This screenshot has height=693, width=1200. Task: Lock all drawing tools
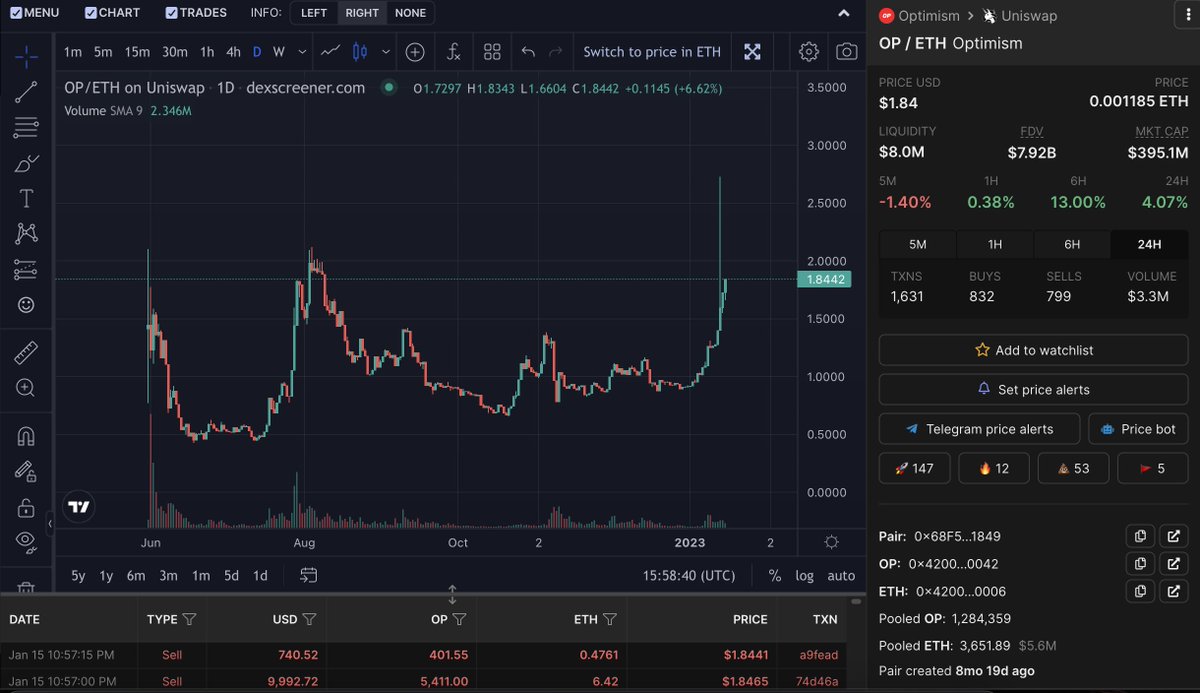(x=27, y=507)
